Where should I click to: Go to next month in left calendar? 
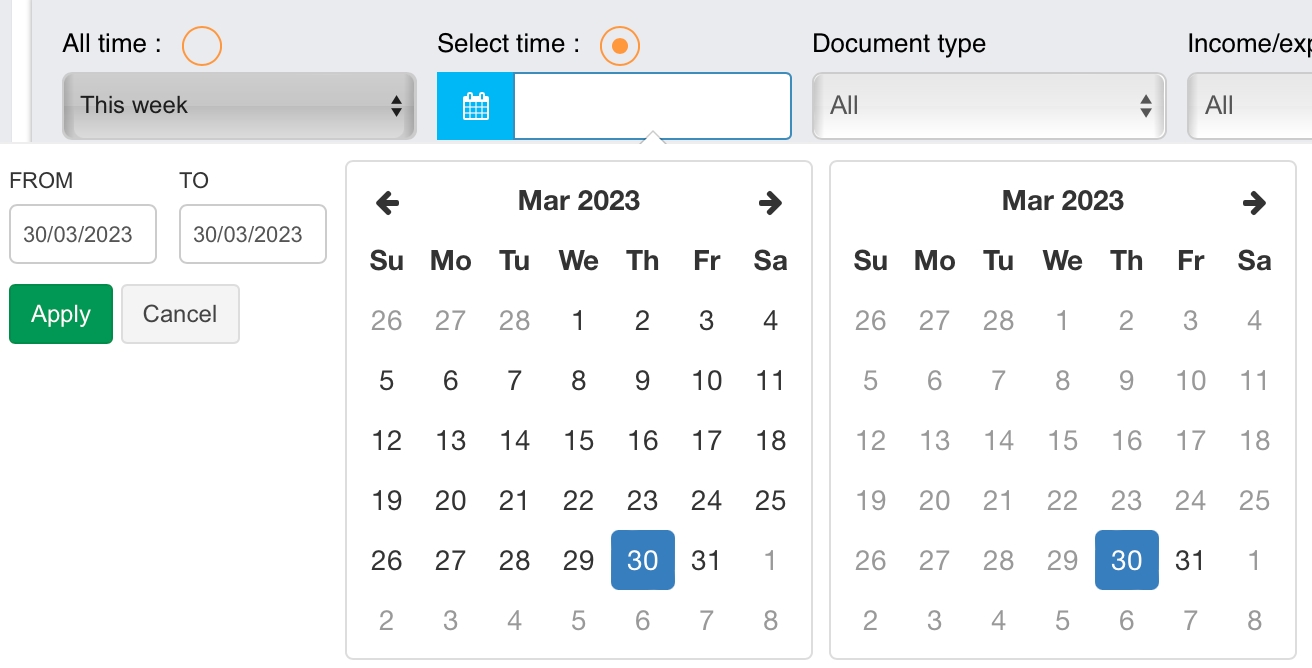[770, 203]
